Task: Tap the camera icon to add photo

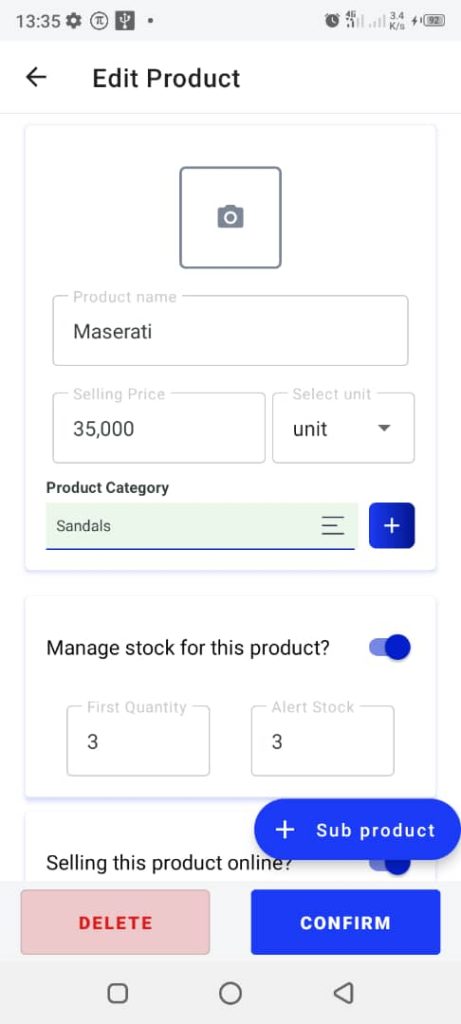Action: [230, 217]
